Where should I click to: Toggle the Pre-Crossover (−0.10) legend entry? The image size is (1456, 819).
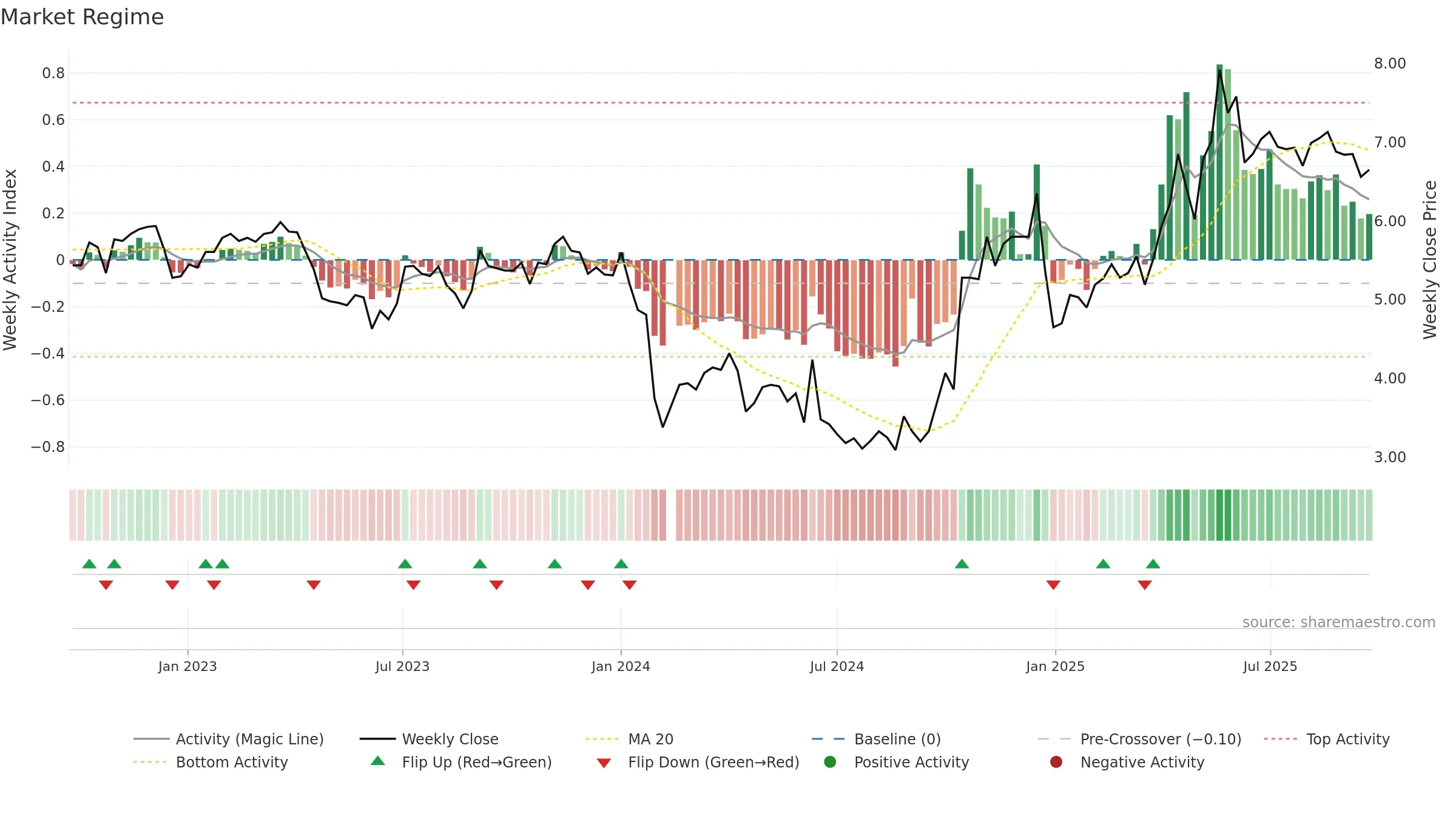(1139, 739)
